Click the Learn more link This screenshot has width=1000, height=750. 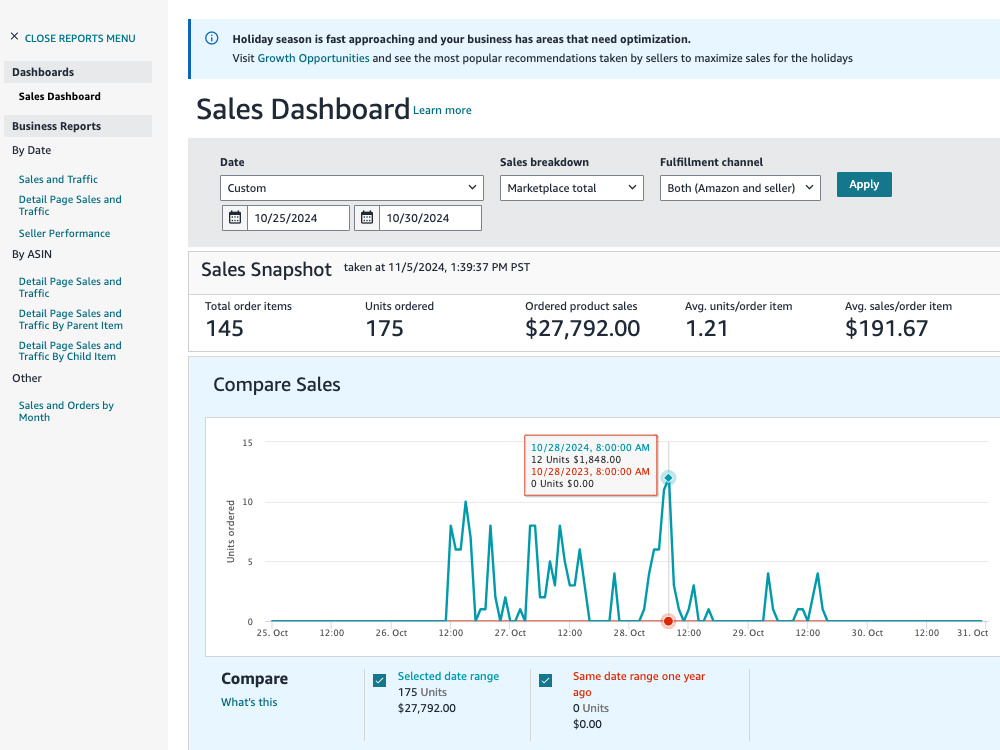(x=442, y=110)
